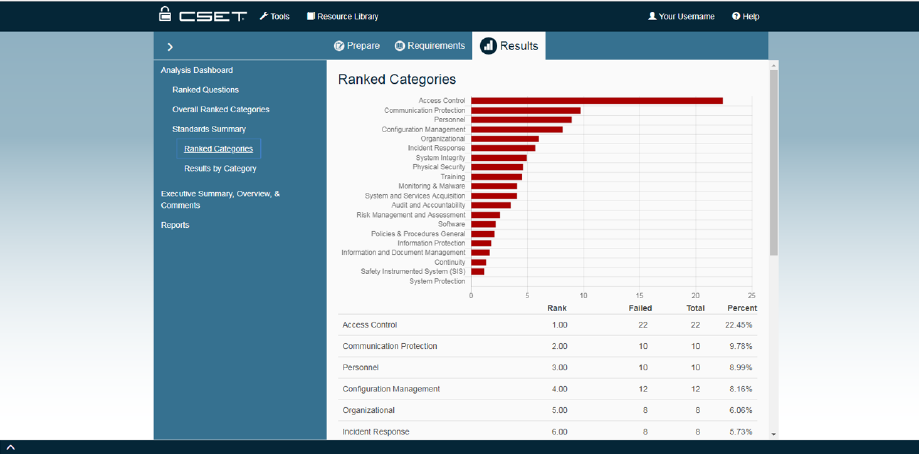Click the scrollbar up arrow

pos(774,65)
